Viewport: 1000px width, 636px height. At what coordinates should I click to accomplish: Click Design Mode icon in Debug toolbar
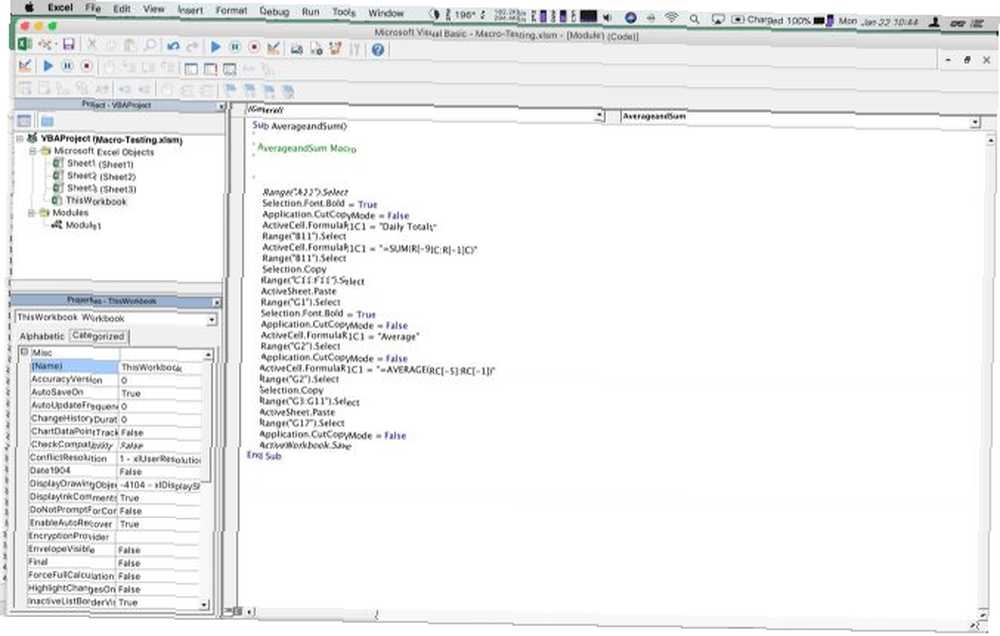point(26,65)
